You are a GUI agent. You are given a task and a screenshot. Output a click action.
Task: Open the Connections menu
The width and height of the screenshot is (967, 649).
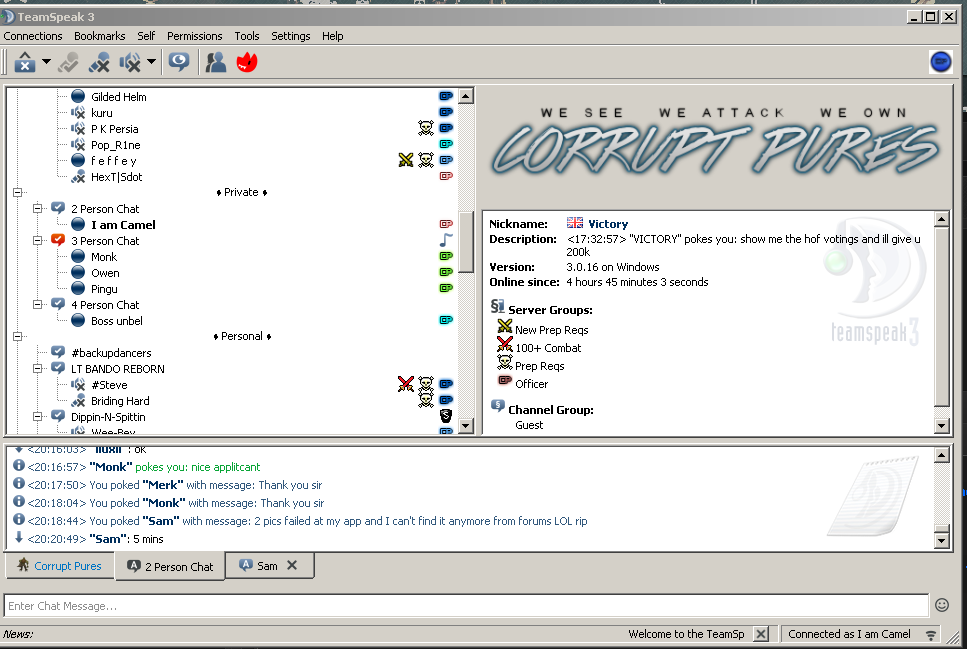[33, 36]
